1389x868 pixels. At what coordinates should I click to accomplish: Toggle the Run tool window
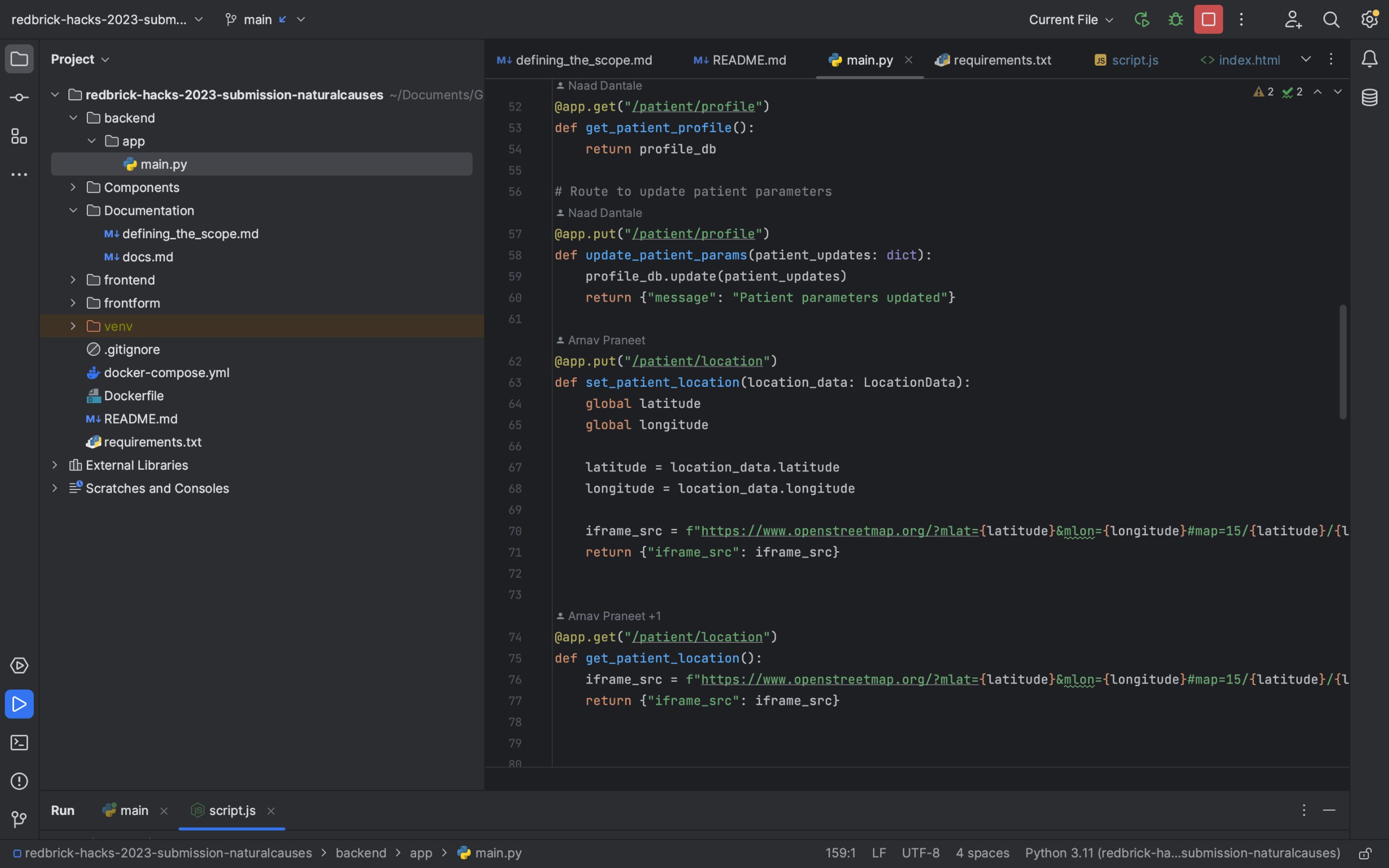coord(19,704)
